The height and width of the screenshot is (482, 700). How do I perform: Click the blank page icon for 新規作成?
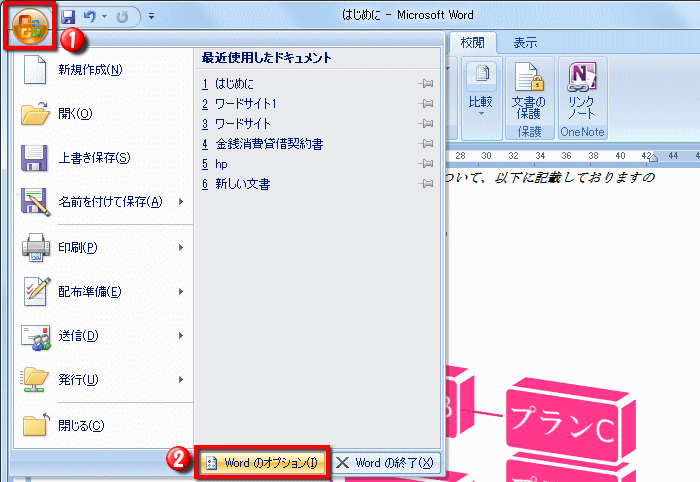(x=35, y=70)
